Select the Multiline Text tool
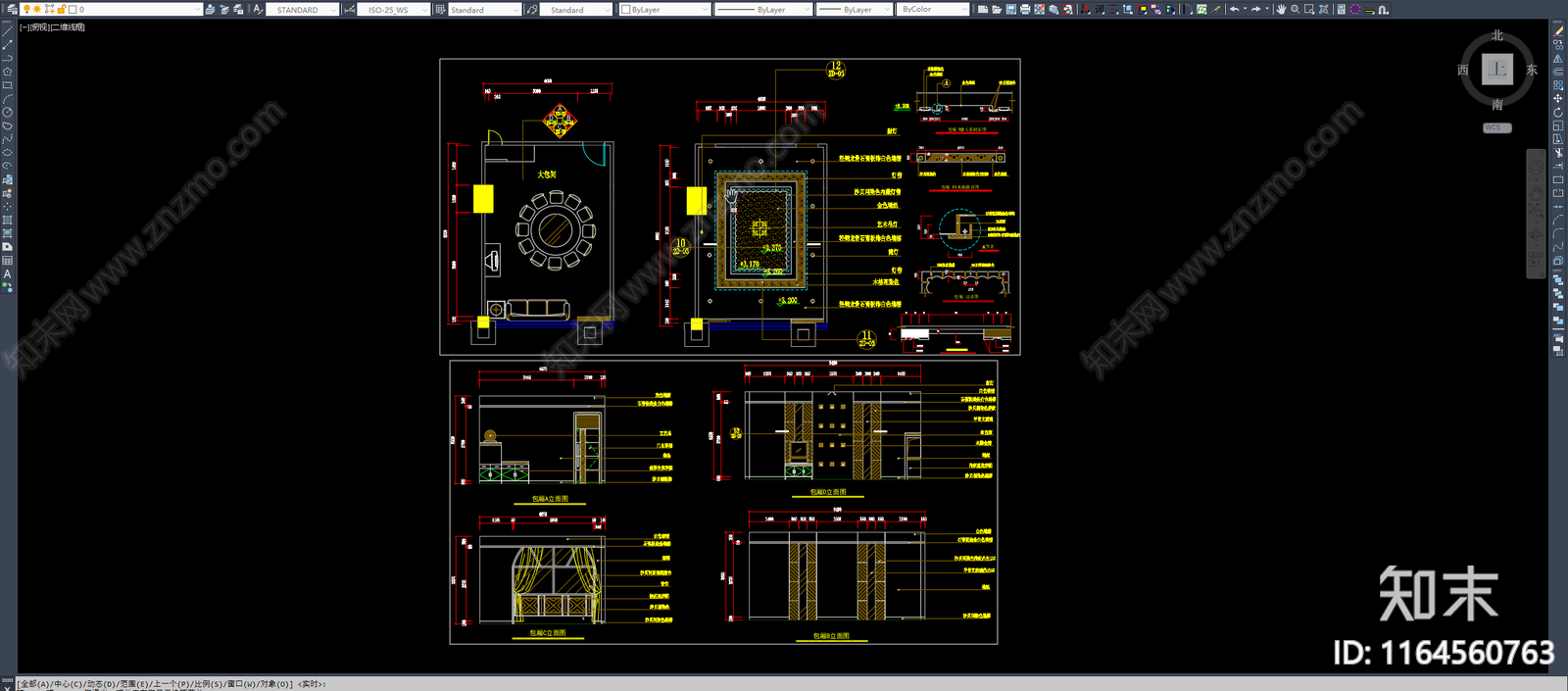 (7, 274)
